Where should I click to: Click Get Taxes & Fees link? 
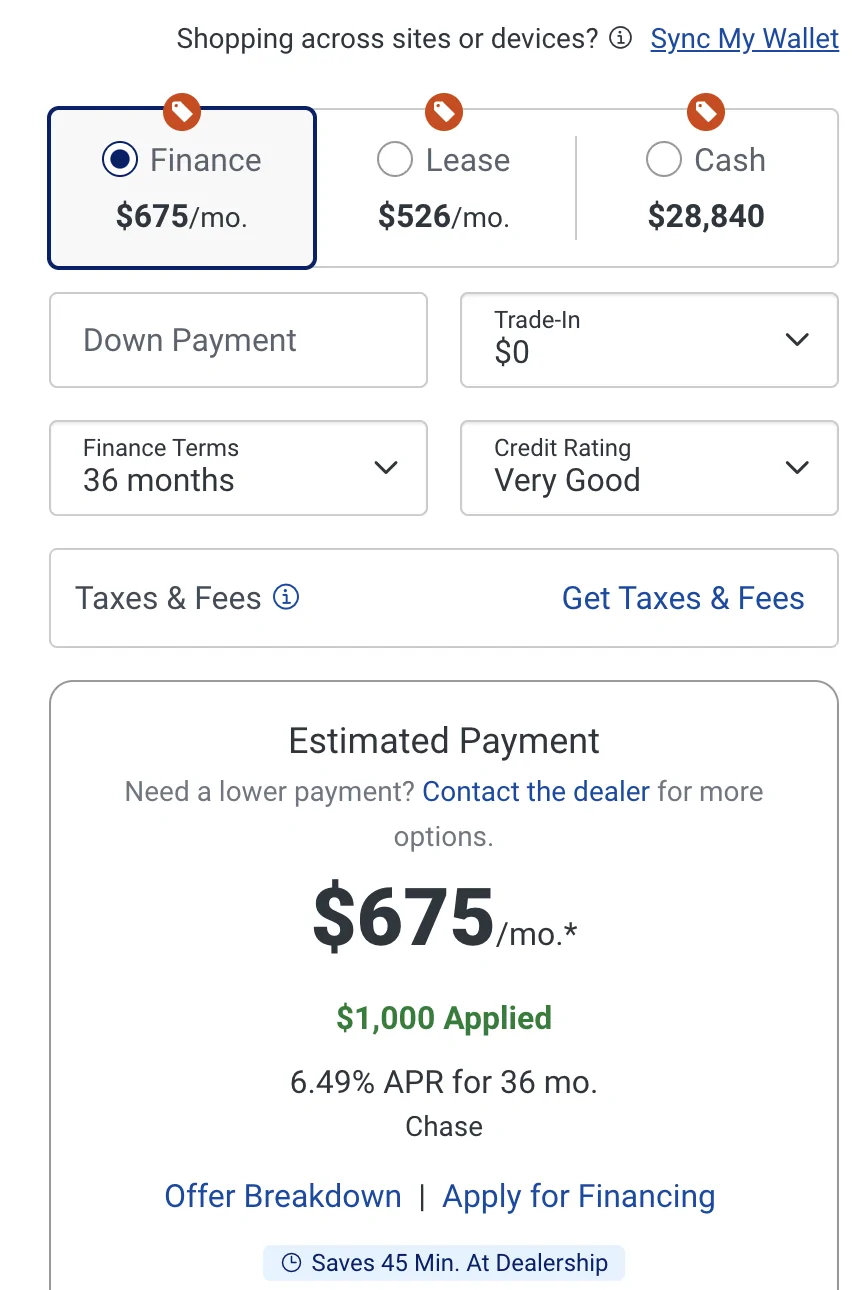click(683, 598)
